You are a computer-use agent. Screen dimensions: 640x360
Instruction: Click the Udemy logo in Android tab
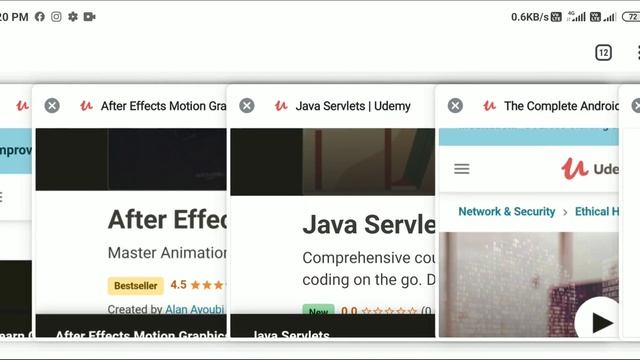pyautogui.click(x=590, y=169)
